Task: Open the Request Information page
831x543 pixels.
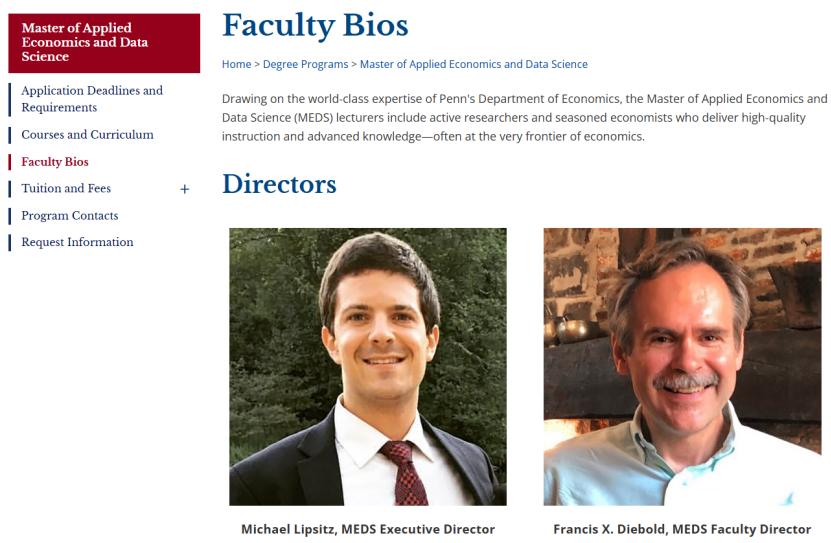Action: (77, 242)
